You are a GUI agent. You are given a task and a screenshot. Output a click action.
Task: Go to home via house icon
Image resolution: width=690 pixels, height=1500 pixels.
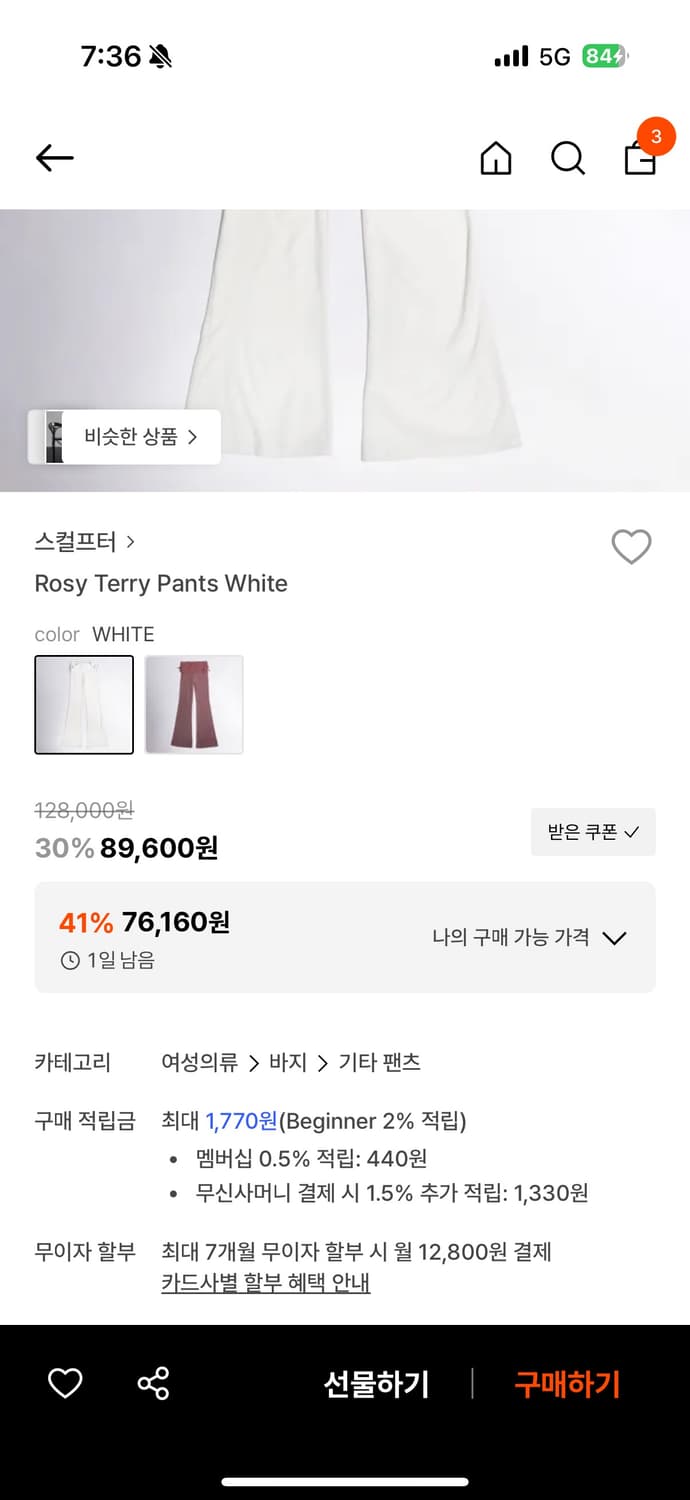[496, 158]
